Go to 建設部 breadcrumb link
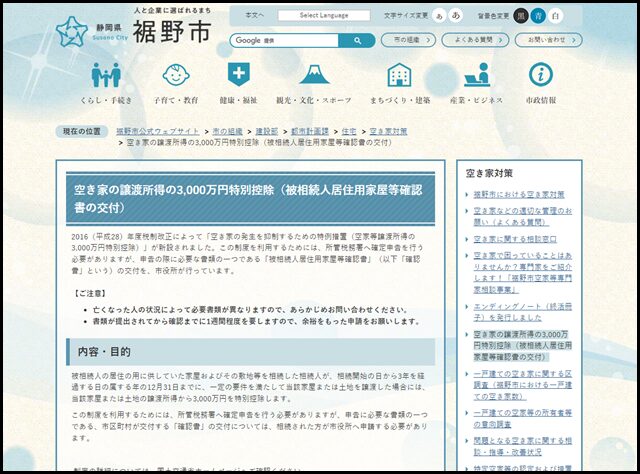 [x=267, y=131]
